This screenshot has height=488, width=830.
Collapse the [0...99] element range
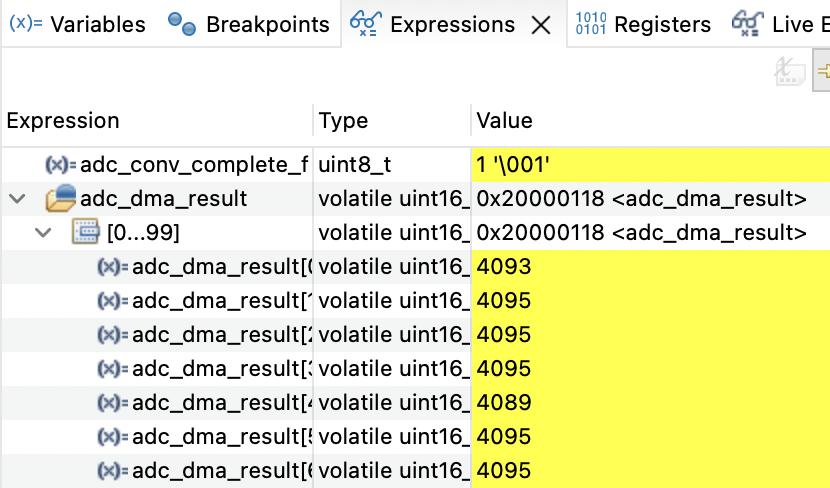coord(43,233)
